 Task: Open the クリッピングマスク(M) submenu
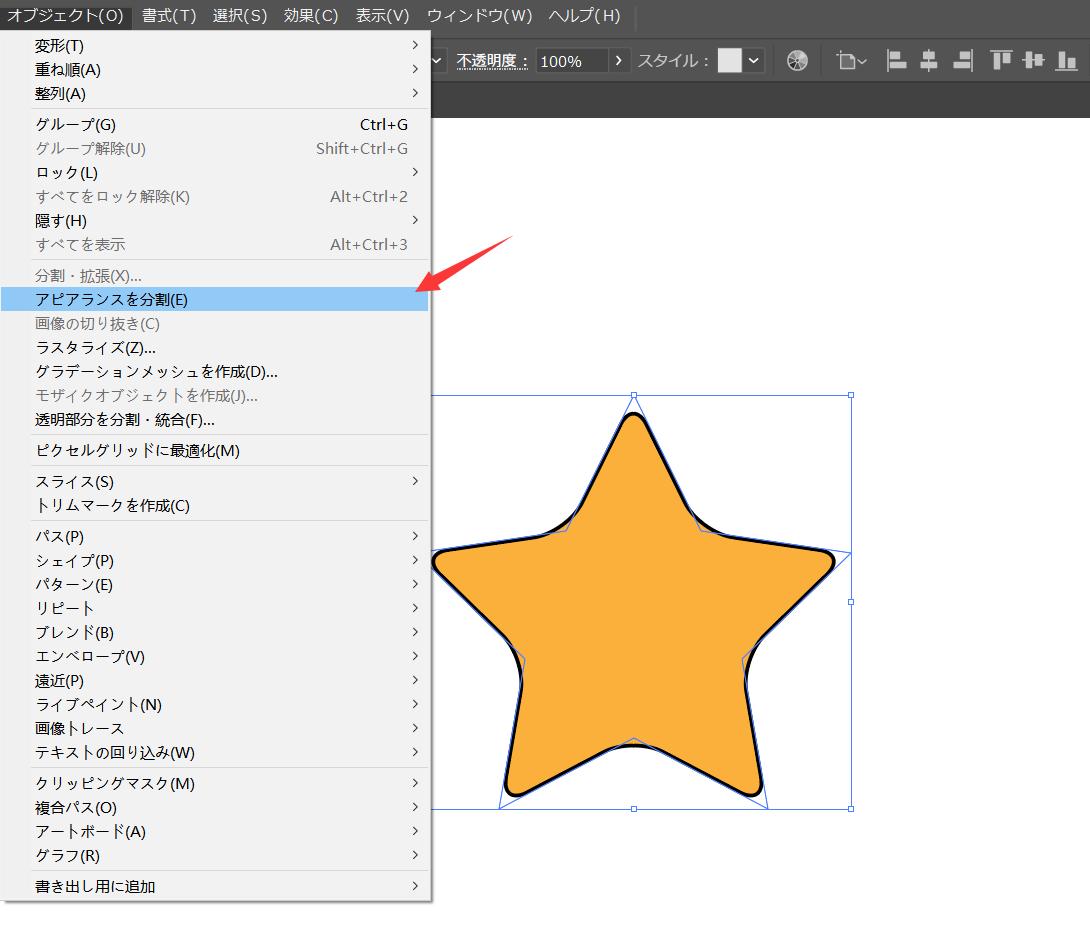click(x=215, y=783)
